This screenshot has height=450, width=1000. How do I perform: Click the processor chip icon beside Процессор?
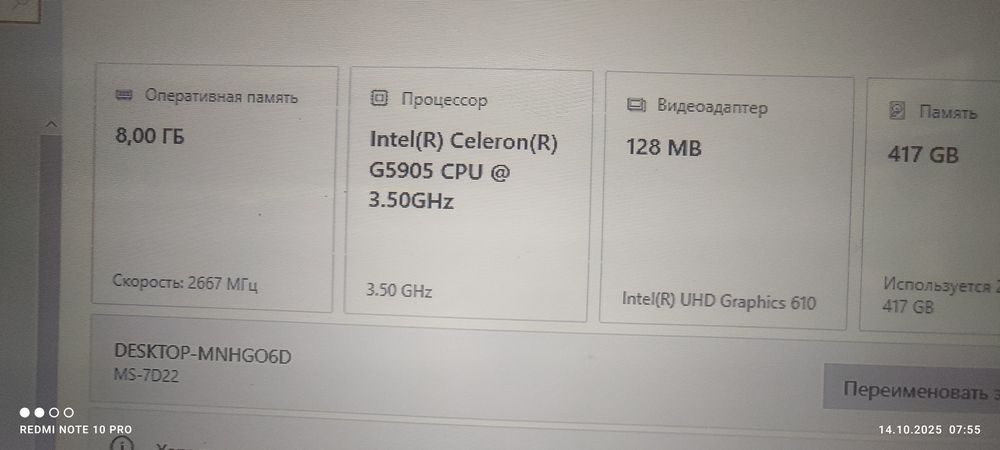(x=379, y=98)
